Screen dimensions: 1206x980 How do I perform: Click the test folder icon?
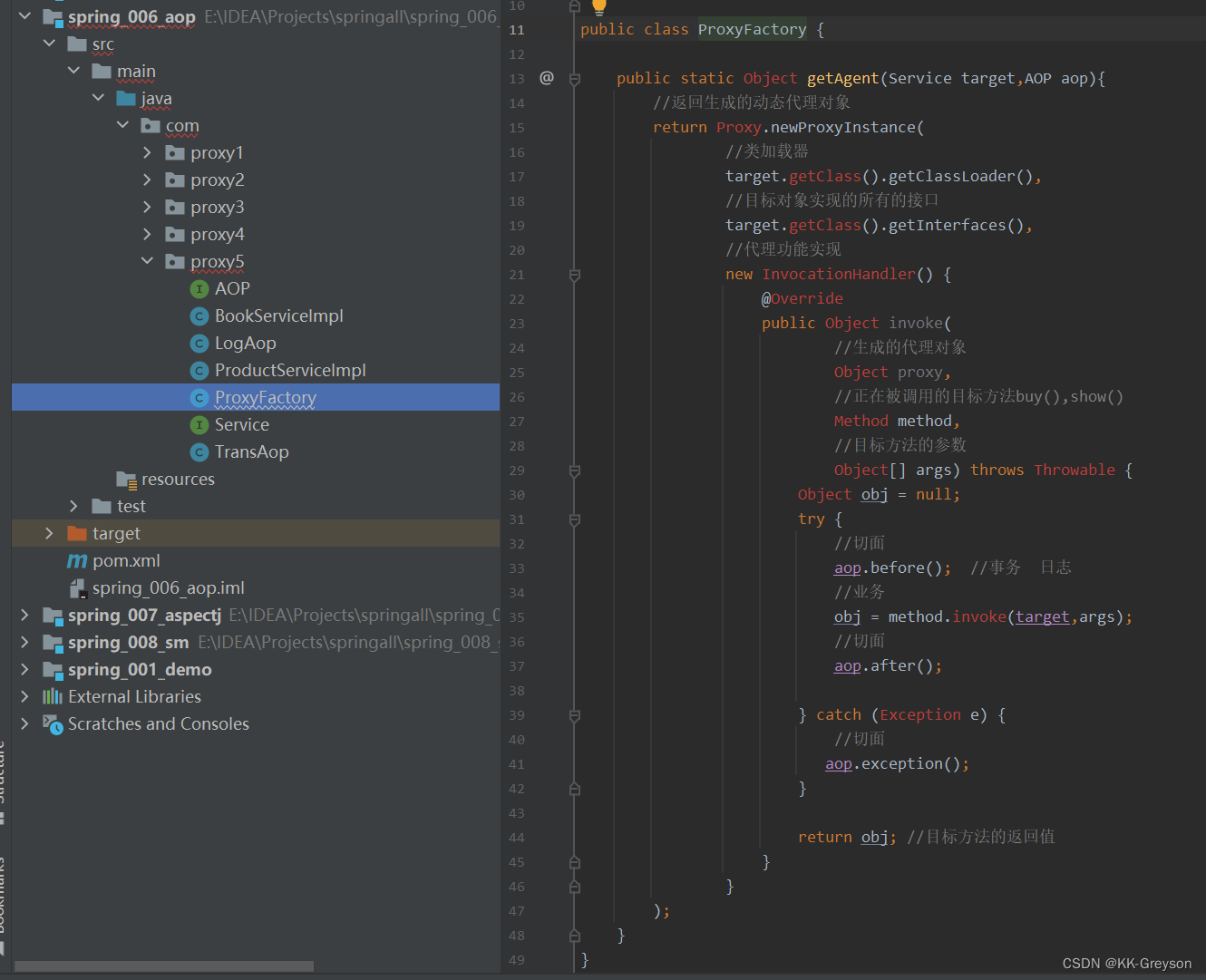(x=102, y=506)
